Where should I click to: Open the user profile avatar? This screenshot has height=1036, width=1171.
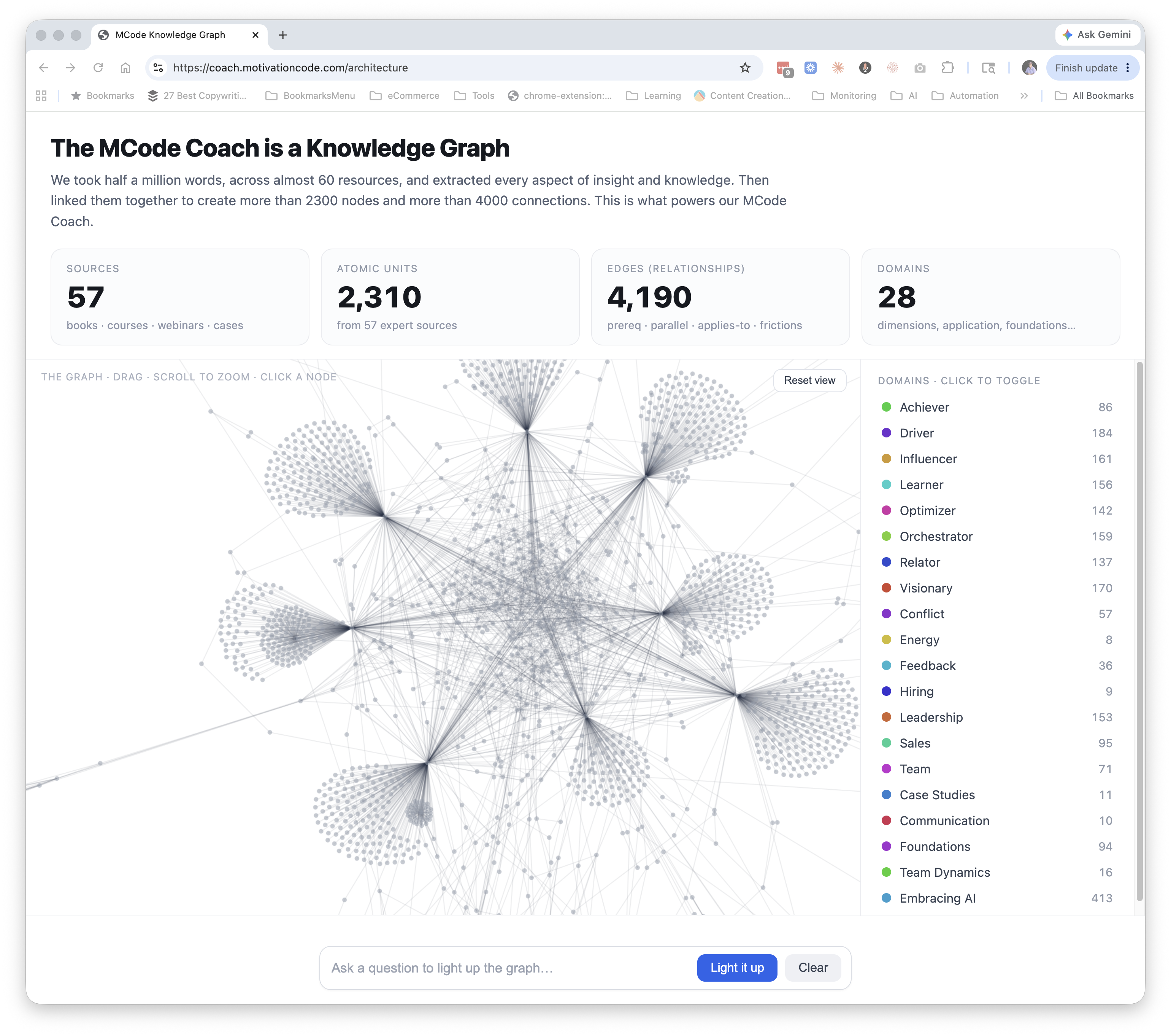pos(1029,68)
